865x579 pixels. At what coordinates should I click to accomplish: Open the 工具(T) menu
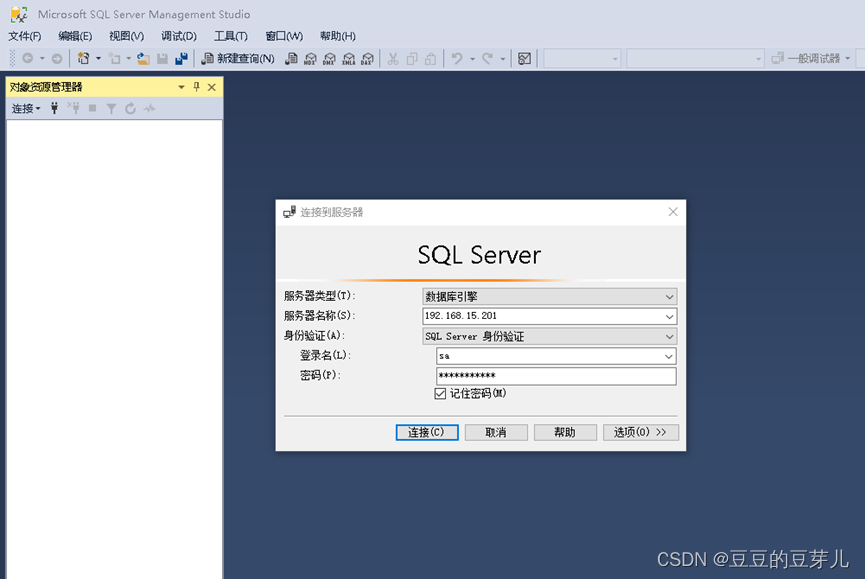pyautogui.click(x=231, y=36)
